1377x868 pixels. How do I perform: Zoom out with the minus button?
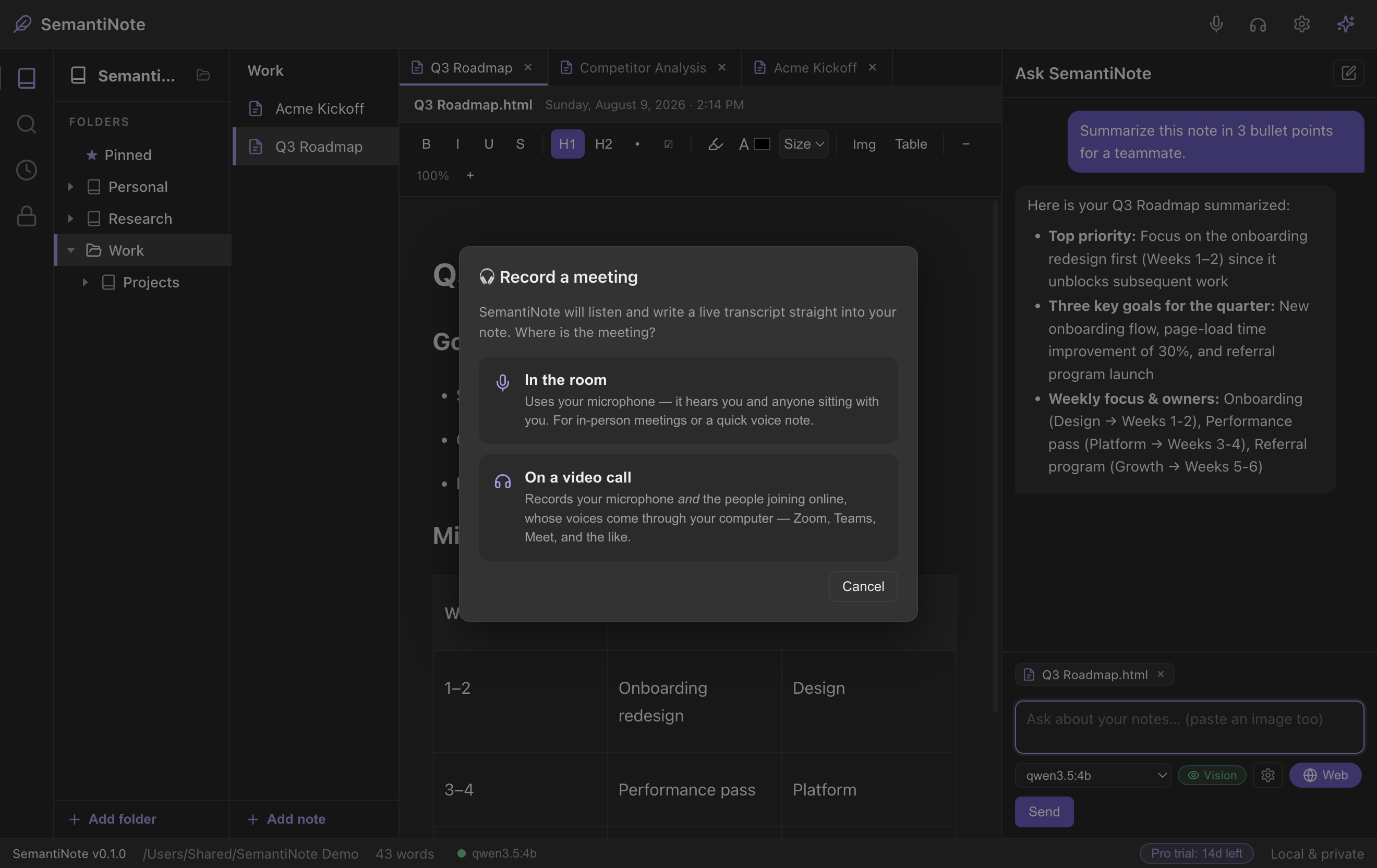click(966, 144)
